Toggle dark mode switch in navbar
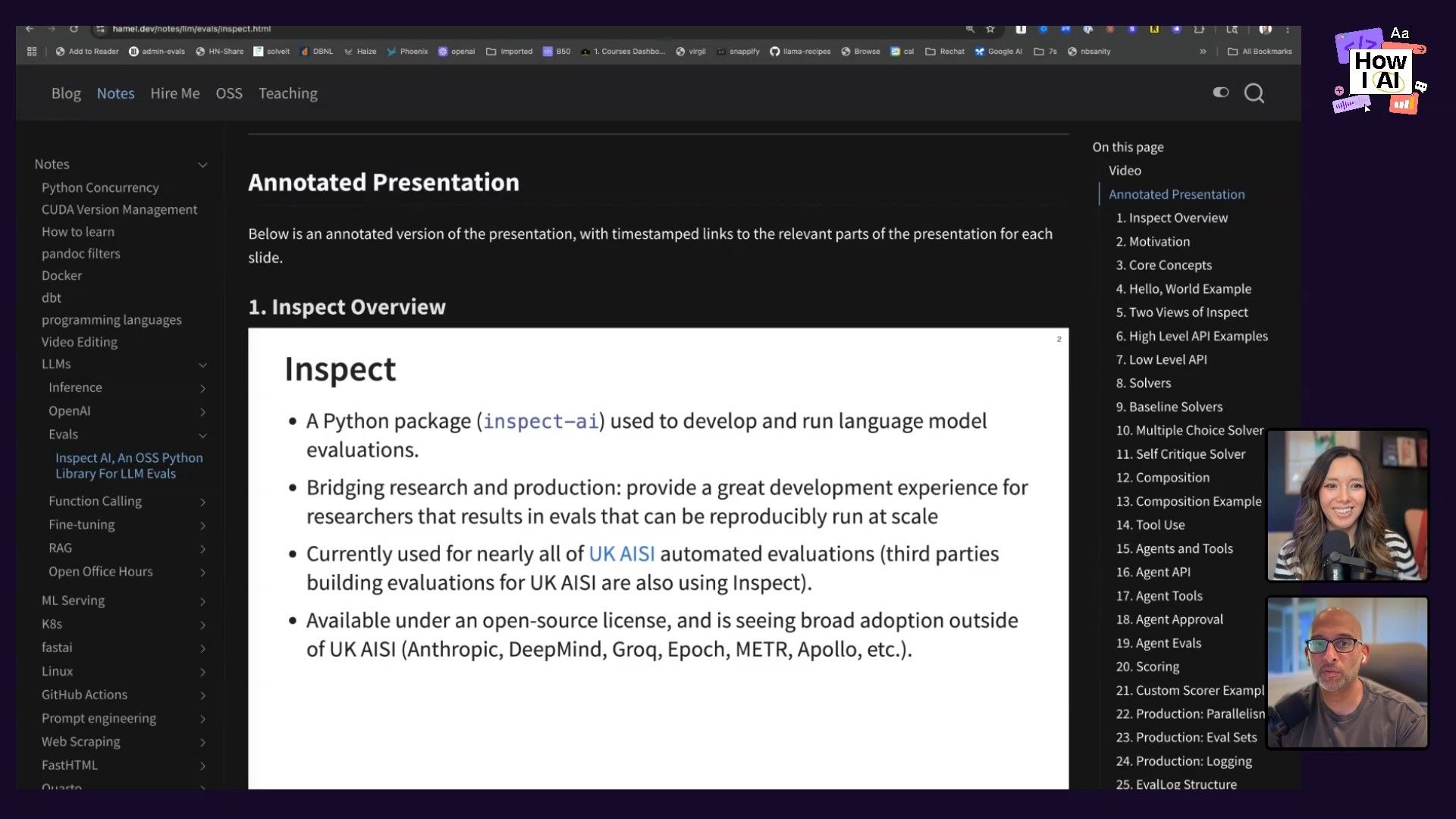1456x819 pixels. pyautogui.click(x=1220, y=93)
